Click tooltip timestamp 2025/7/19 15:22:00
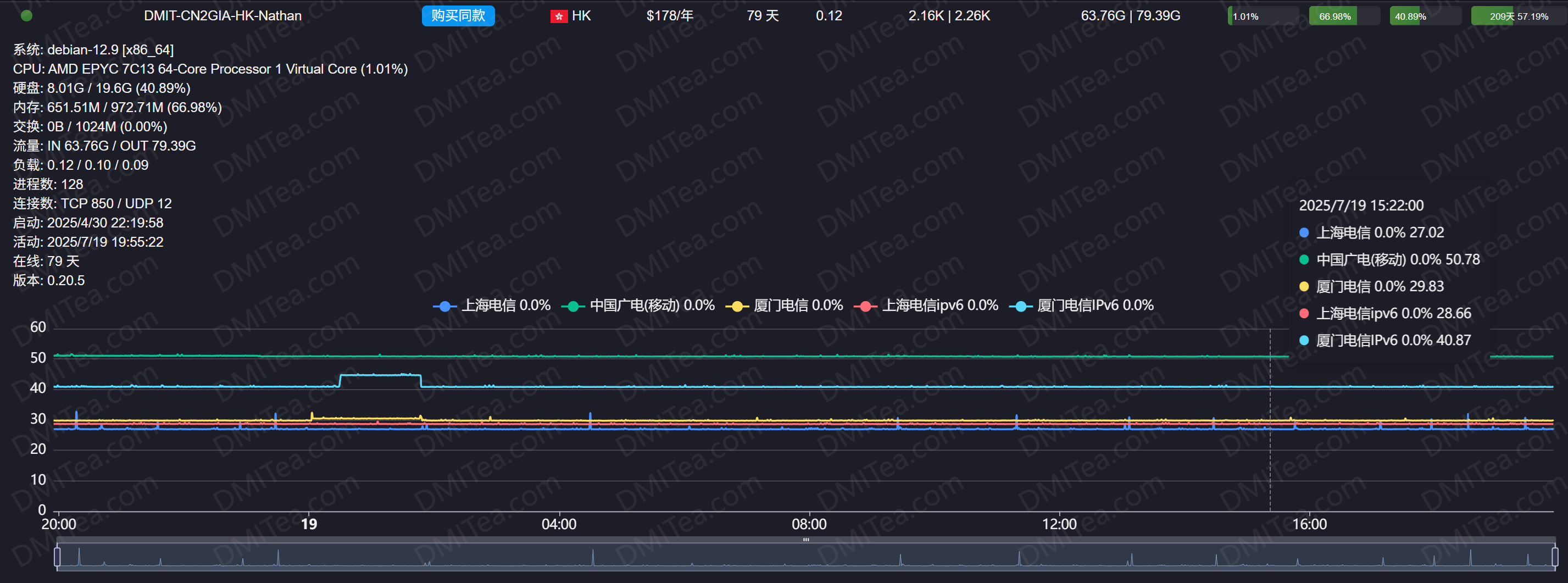This screenshot has height=583, width=1568. pos(1361,206)
